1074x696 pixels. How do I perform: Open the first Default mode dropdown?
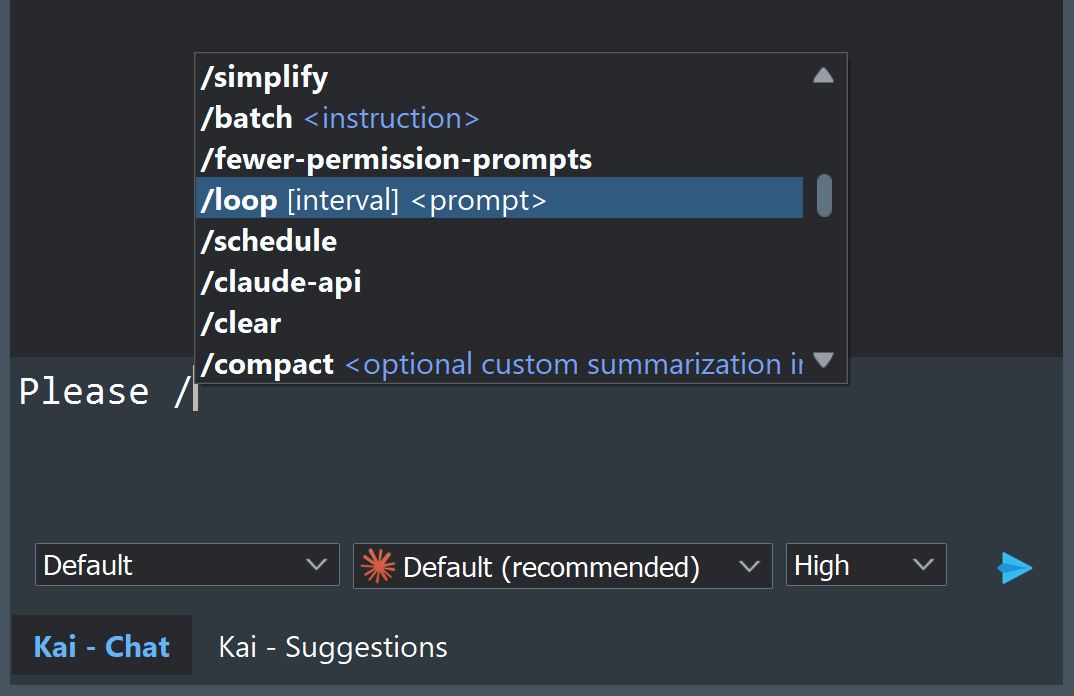click(x=187, y=564)
